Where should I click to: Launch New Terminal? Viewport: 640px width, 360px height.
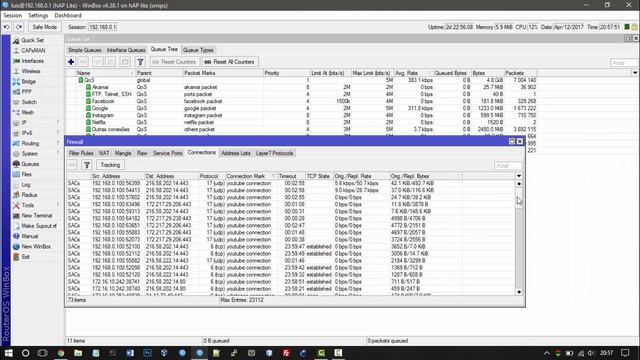pyautogui.click(x=36, y=216)
